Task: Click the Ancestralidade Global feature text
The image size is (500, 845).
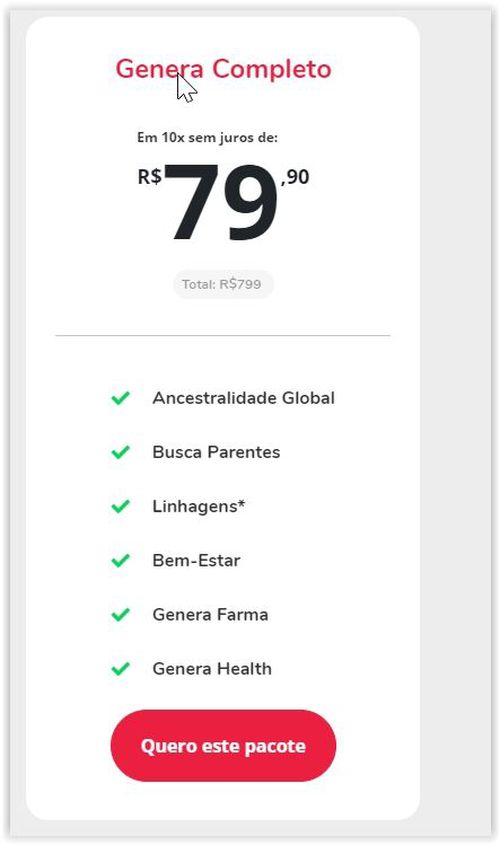Action: pyautogui.click(x=244, y=398)
